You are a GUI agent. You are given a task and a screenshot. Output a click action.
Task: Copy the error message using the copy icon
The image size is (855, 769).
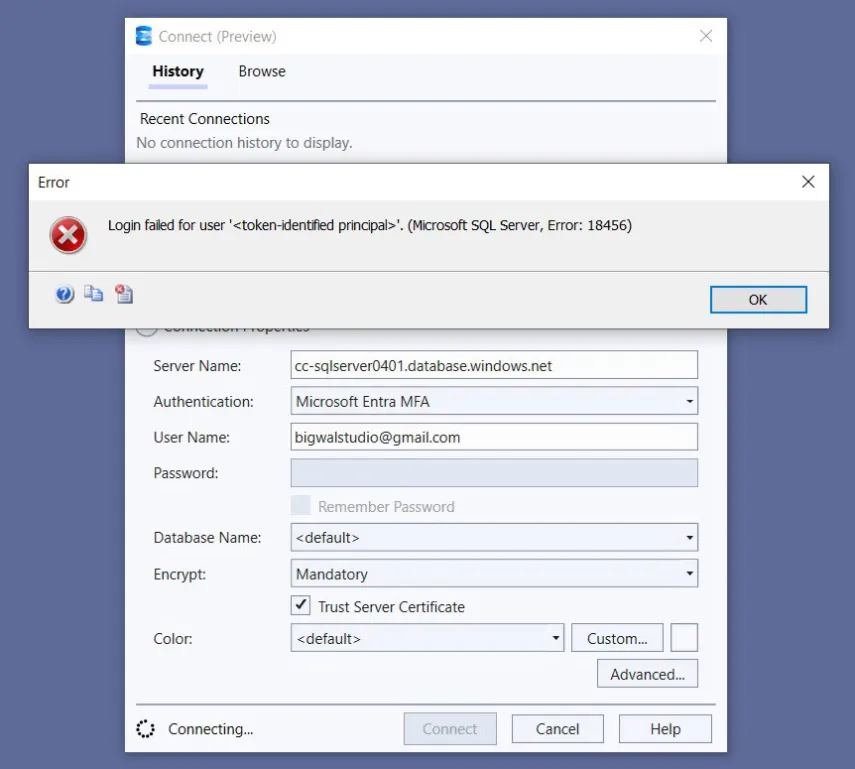[x=94, y=293]
